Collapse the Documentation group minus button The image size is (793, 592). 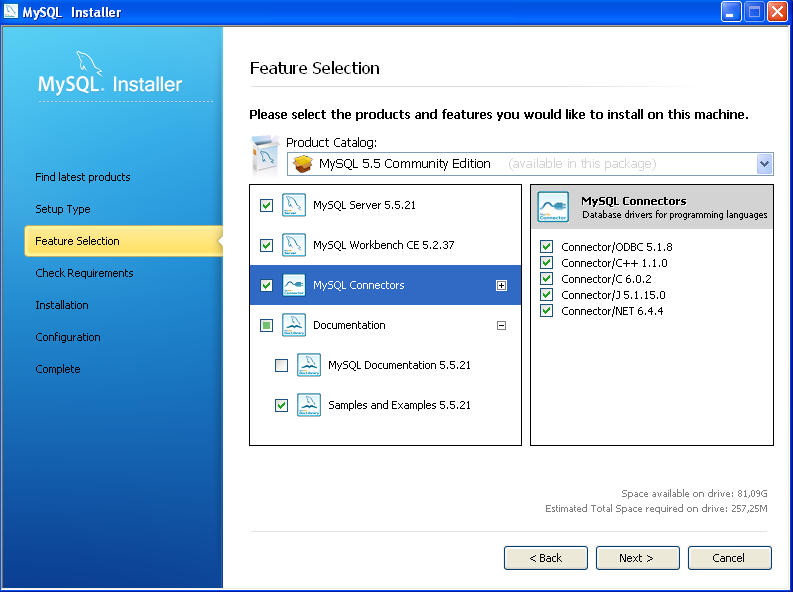pos(501,326)
